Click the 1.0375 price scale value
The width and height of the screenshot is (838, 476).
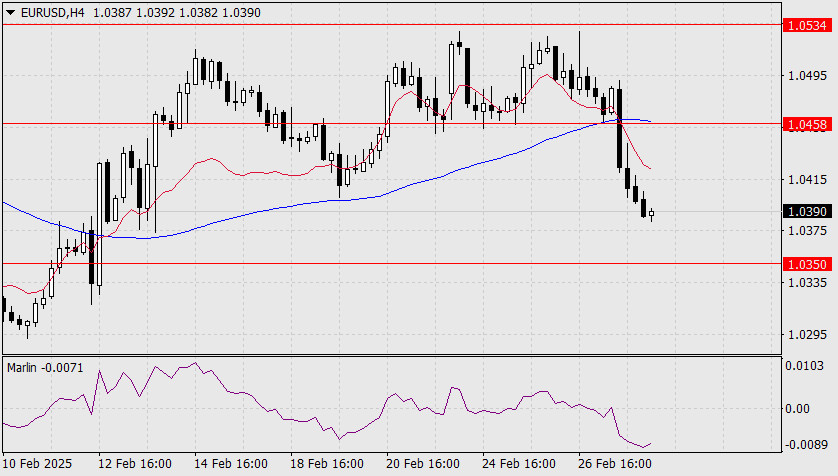click(x=808, y=230)
